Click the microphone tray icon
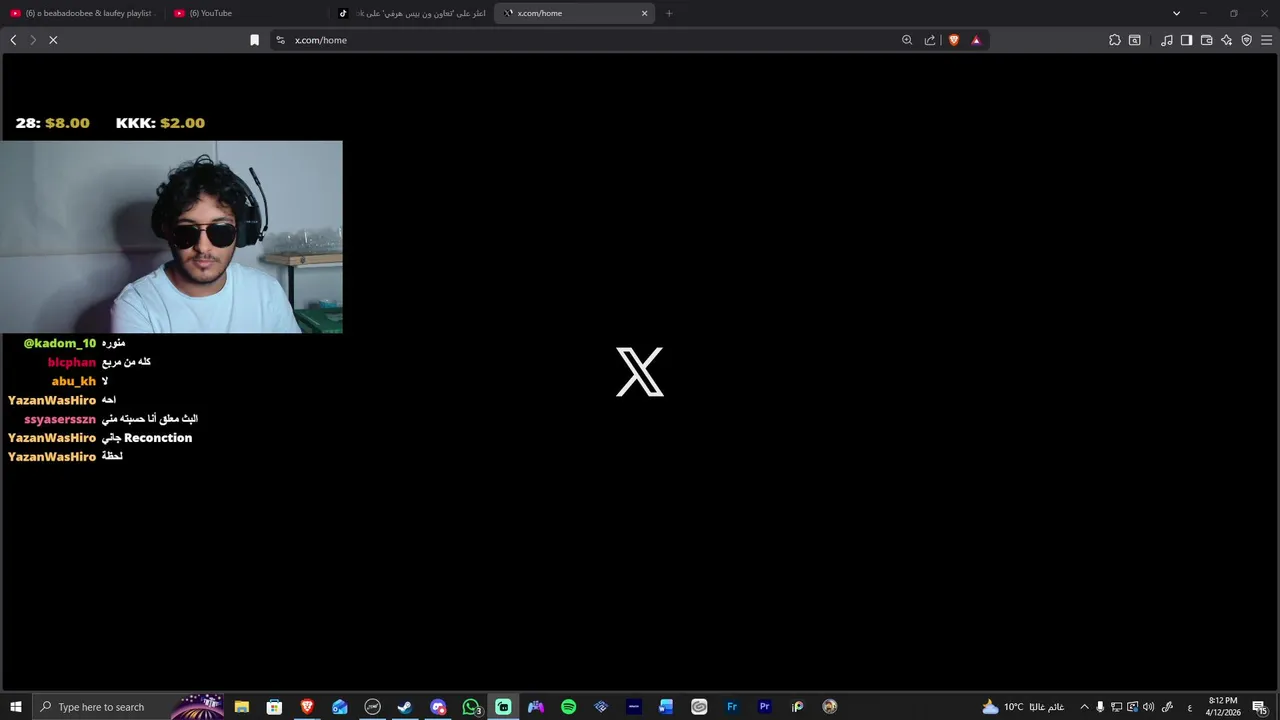 (x=1100, y=707)
